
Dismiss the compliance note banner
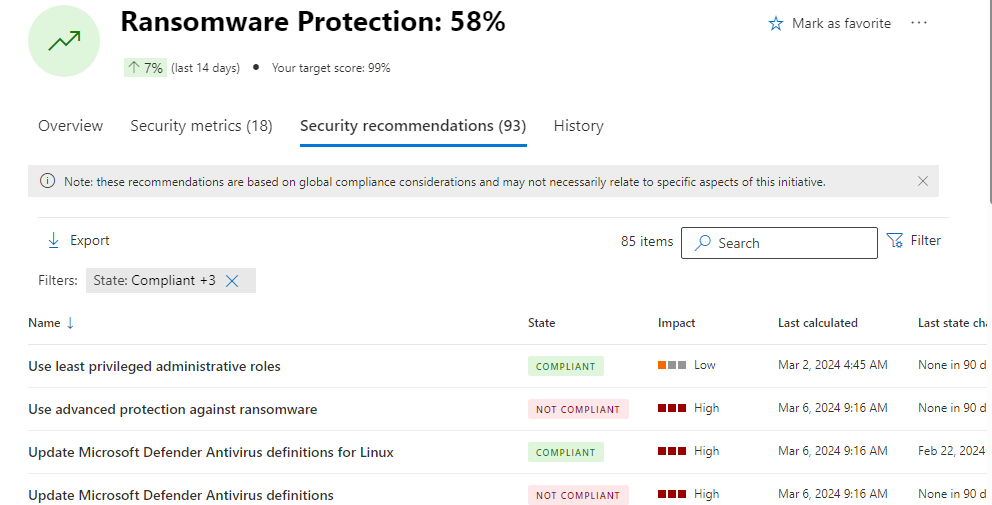(x=923, y=182)
